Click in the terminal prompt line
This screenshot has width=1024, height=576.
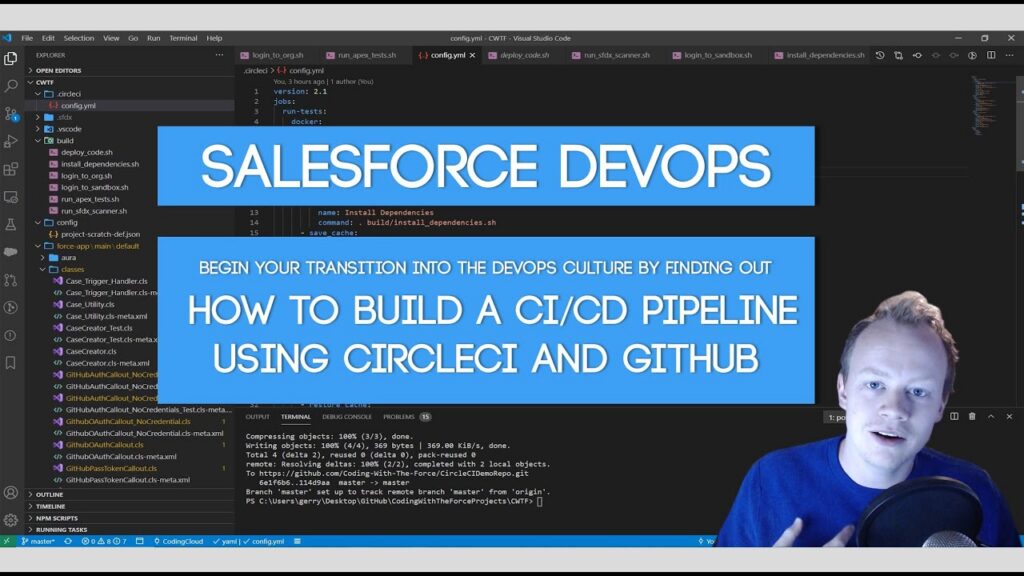point(394,502)
